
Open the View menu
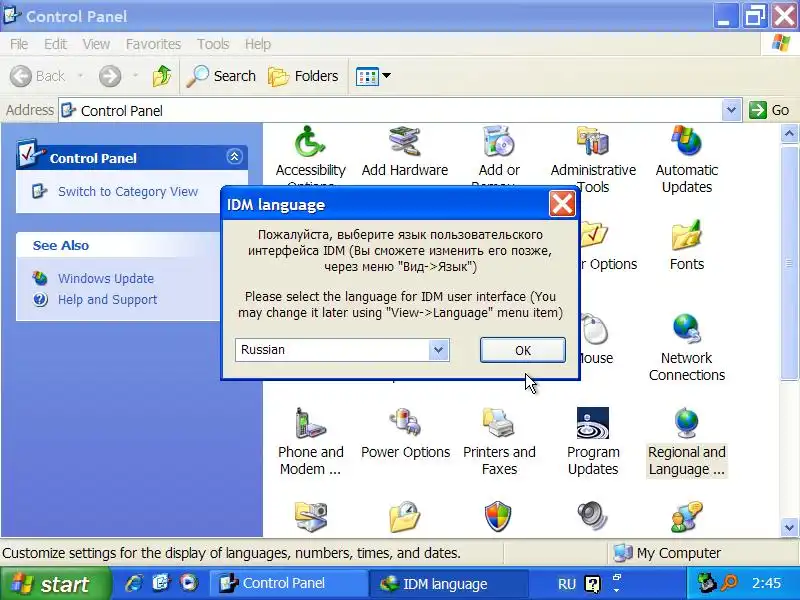(x=96, y=44)
